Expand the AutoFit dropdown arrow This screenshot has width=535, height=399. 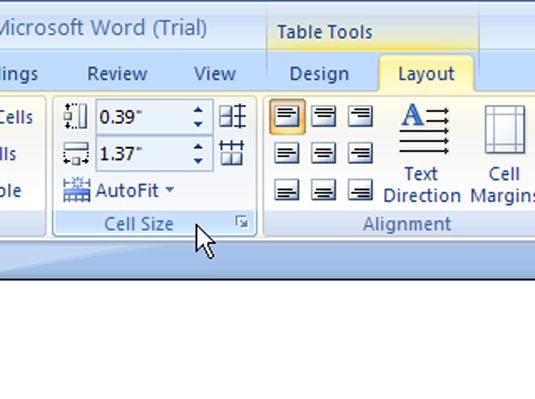click(x=170, y=189)
